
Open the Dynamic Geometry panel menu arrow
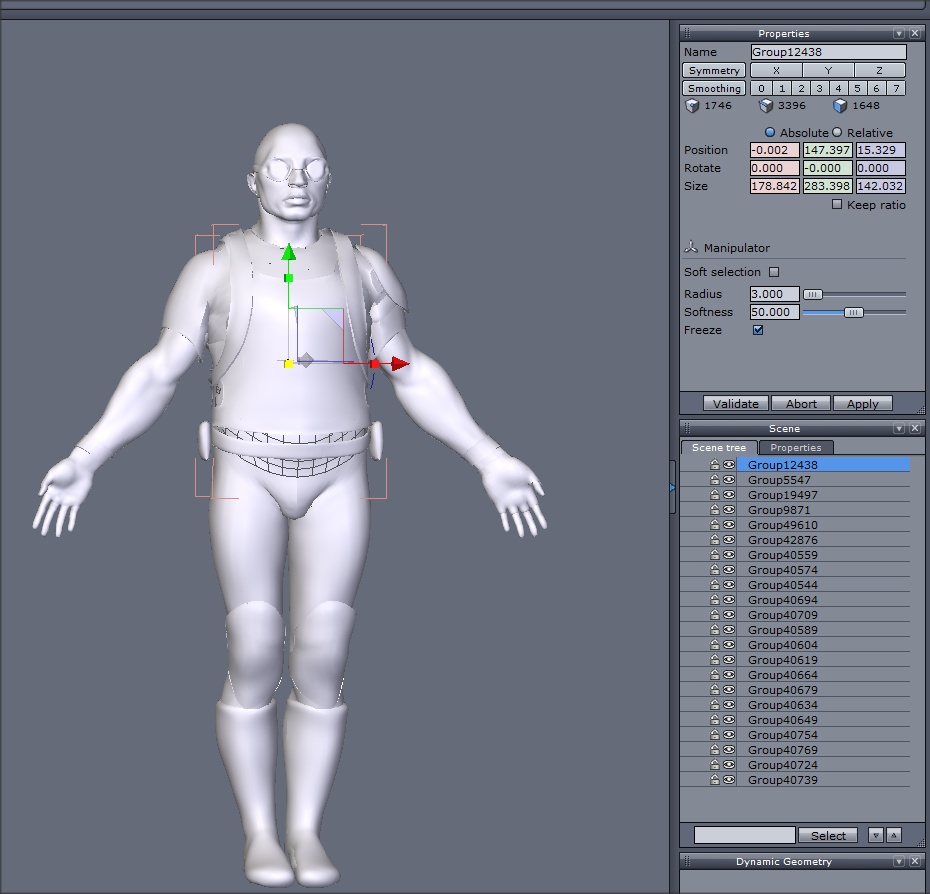(899, 861)
